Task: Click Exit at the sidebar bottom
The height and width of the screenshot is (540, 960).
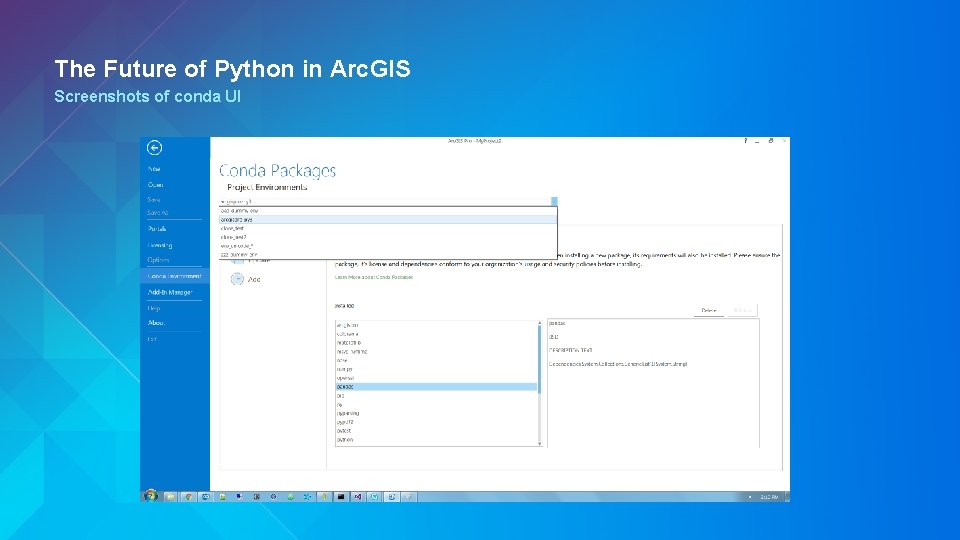Action: (x=152, y=339)
